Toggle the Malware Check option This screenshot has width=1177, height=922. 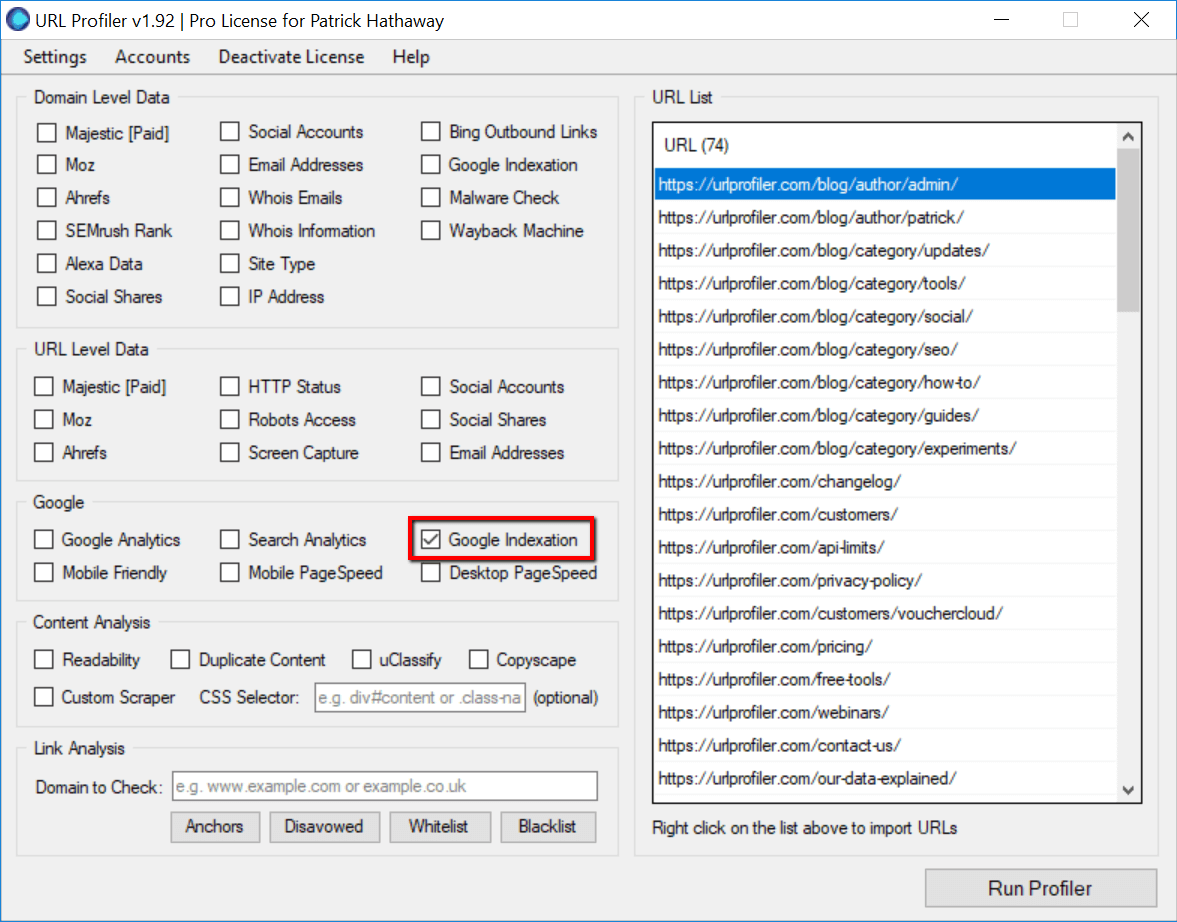coord(430,197)
